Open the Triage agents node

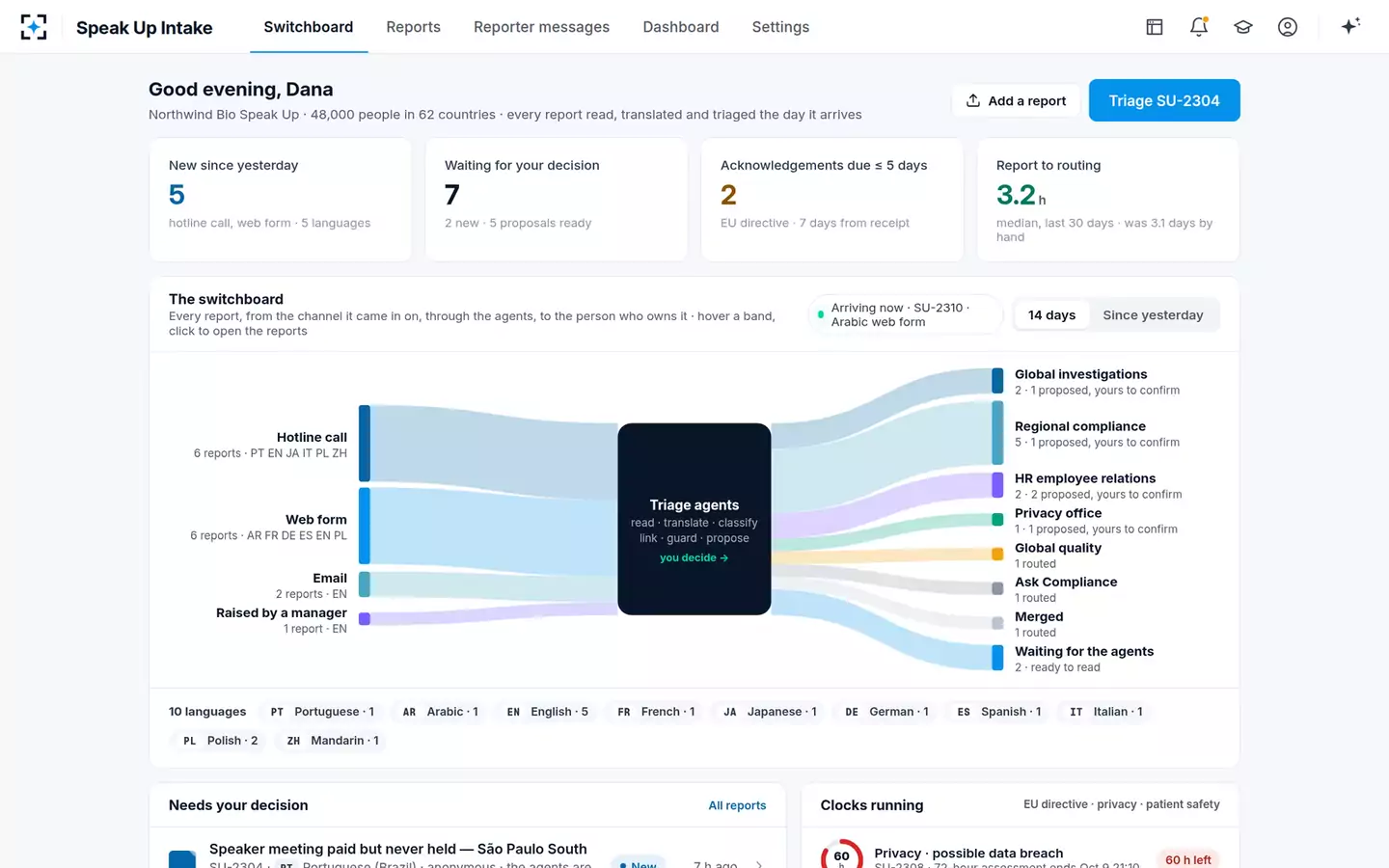pyautogui.click(x=694, y=519)
